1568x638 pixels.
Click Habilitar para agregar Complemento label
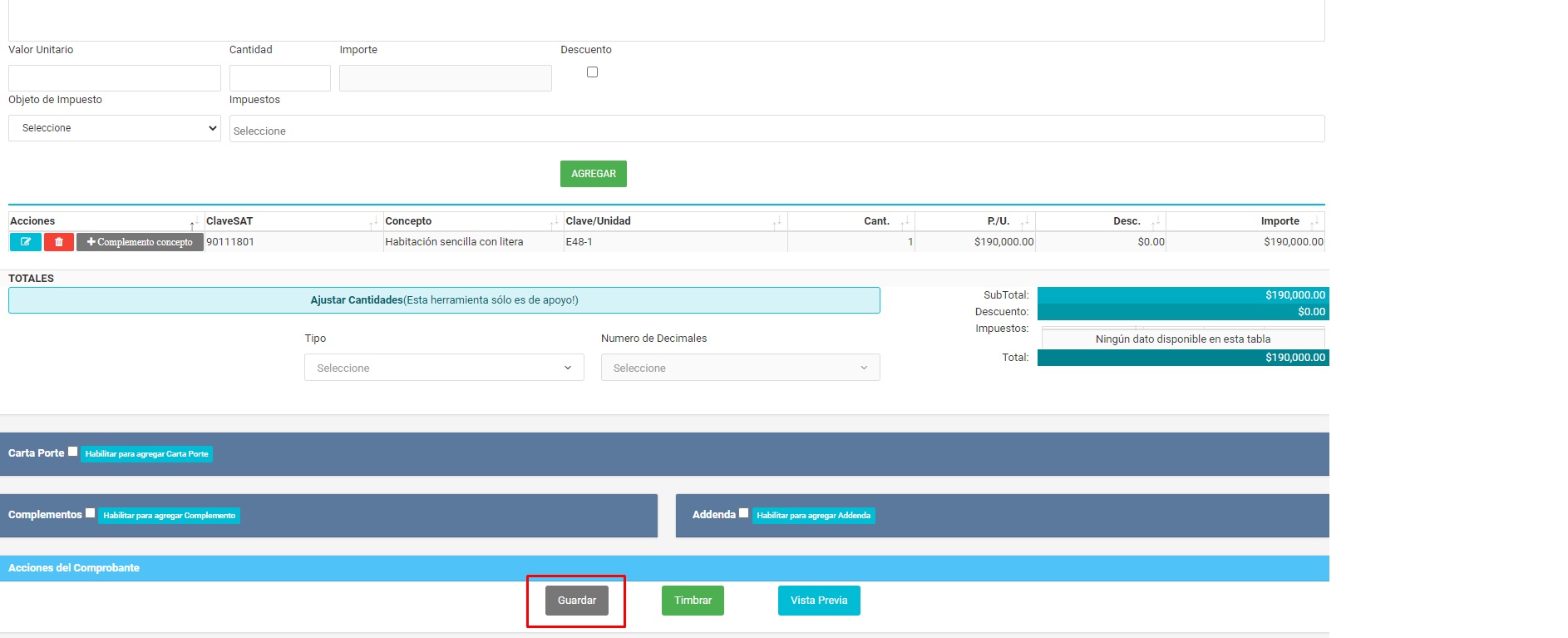click(170, 516)
